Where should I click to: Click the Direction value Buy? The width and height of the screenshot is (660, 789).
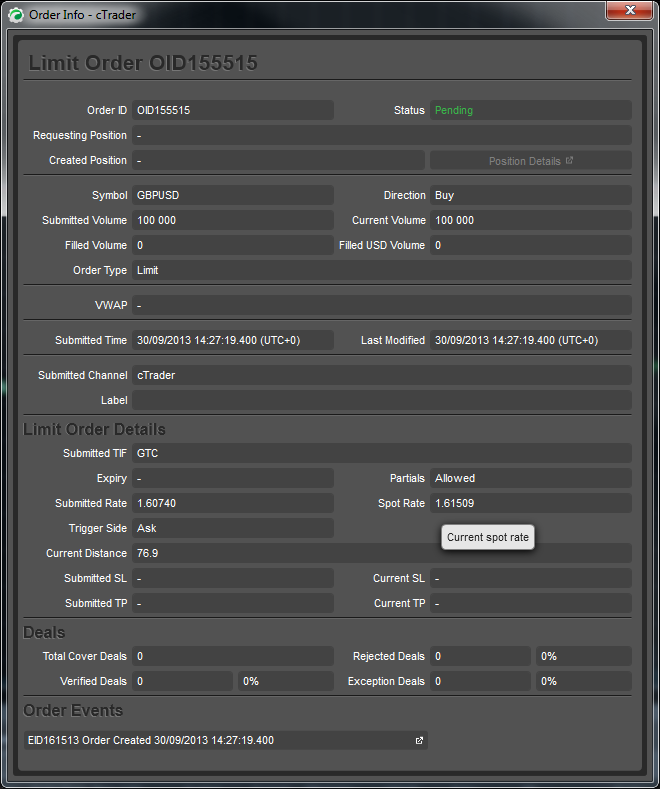pos(531,195)
